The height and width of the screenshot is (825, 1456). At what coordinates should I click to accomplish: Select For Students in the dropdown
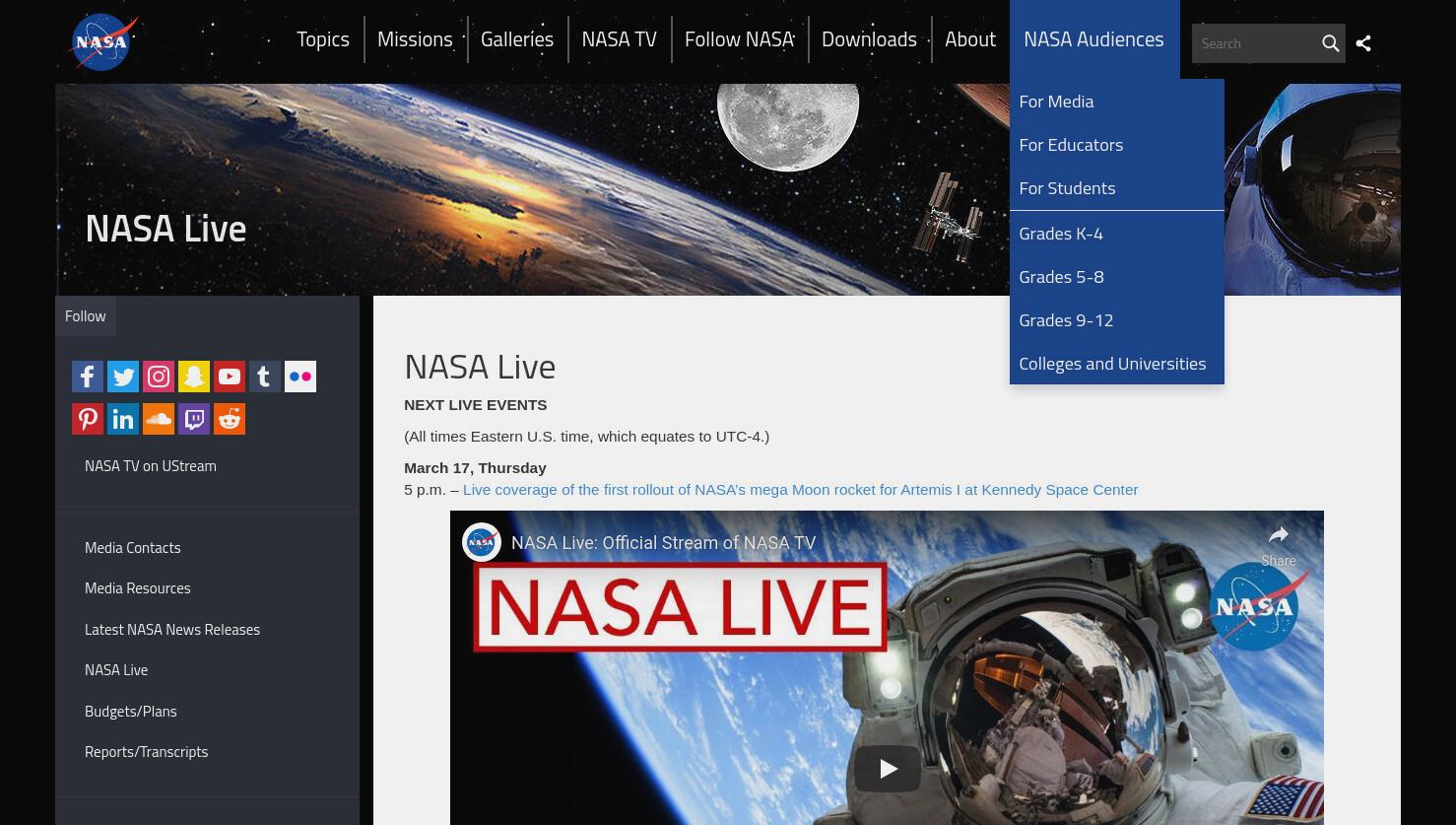1116,187
